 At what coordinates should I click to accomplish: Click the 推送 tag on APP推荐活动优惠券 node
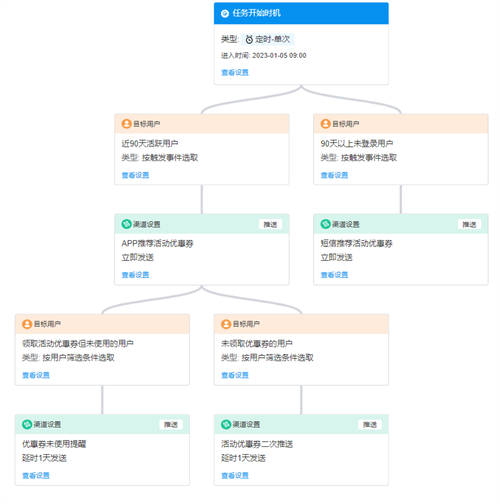(x=270, y=224)
